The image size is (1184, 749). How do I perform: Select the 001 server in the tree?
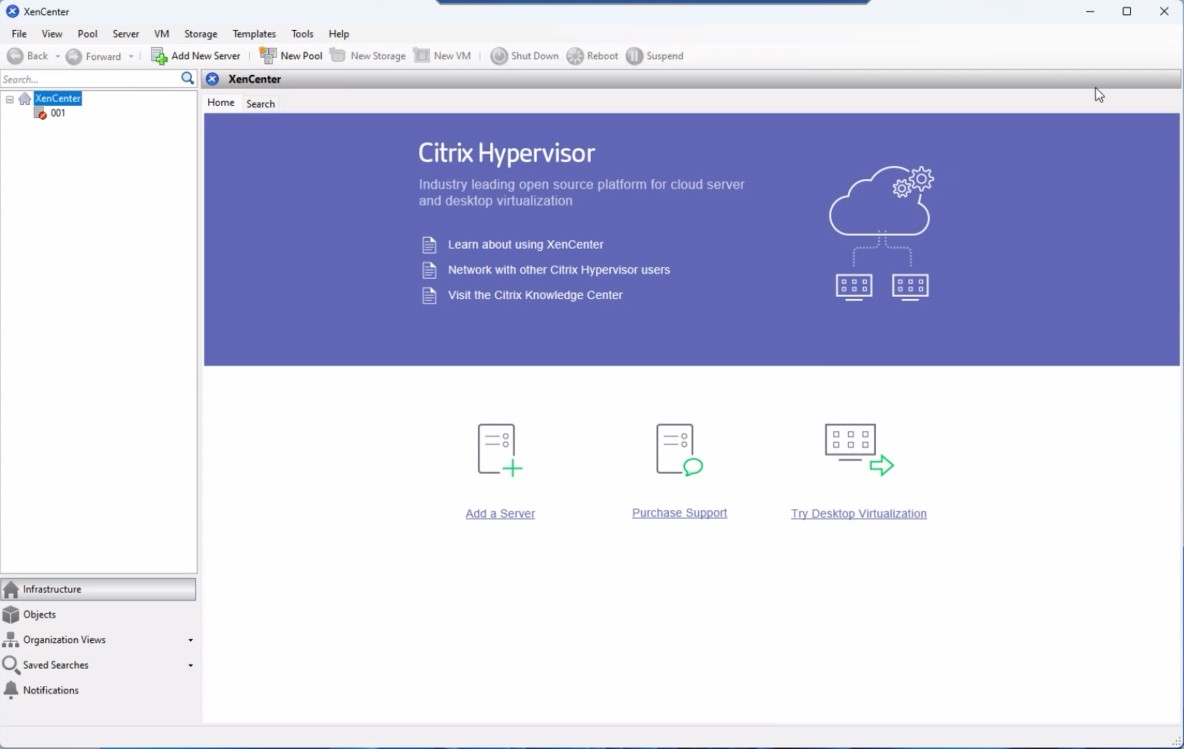click(x=57, y=113)
